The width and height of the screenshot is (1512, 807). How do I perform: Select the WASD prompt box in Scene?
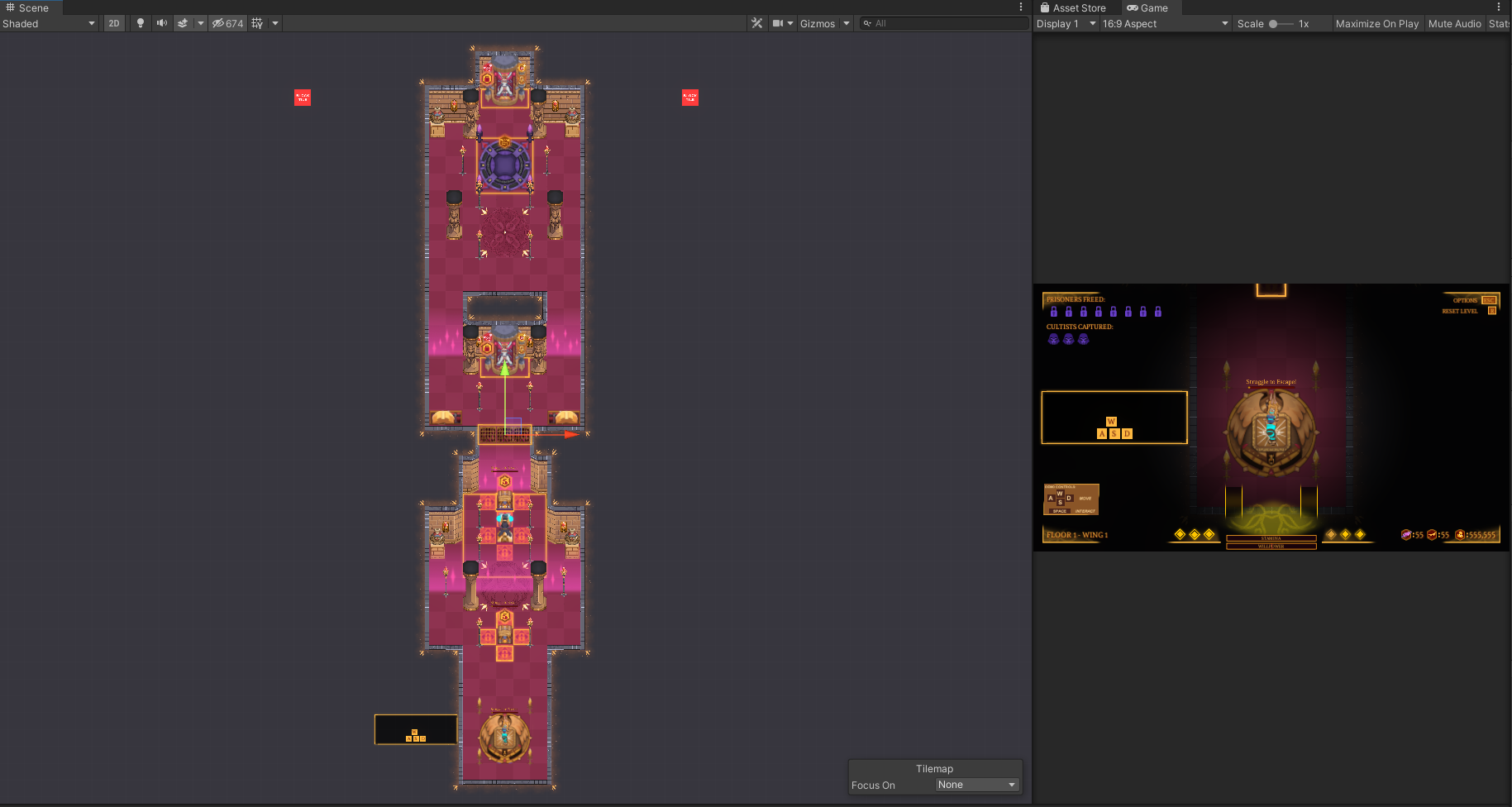[416, 729]
